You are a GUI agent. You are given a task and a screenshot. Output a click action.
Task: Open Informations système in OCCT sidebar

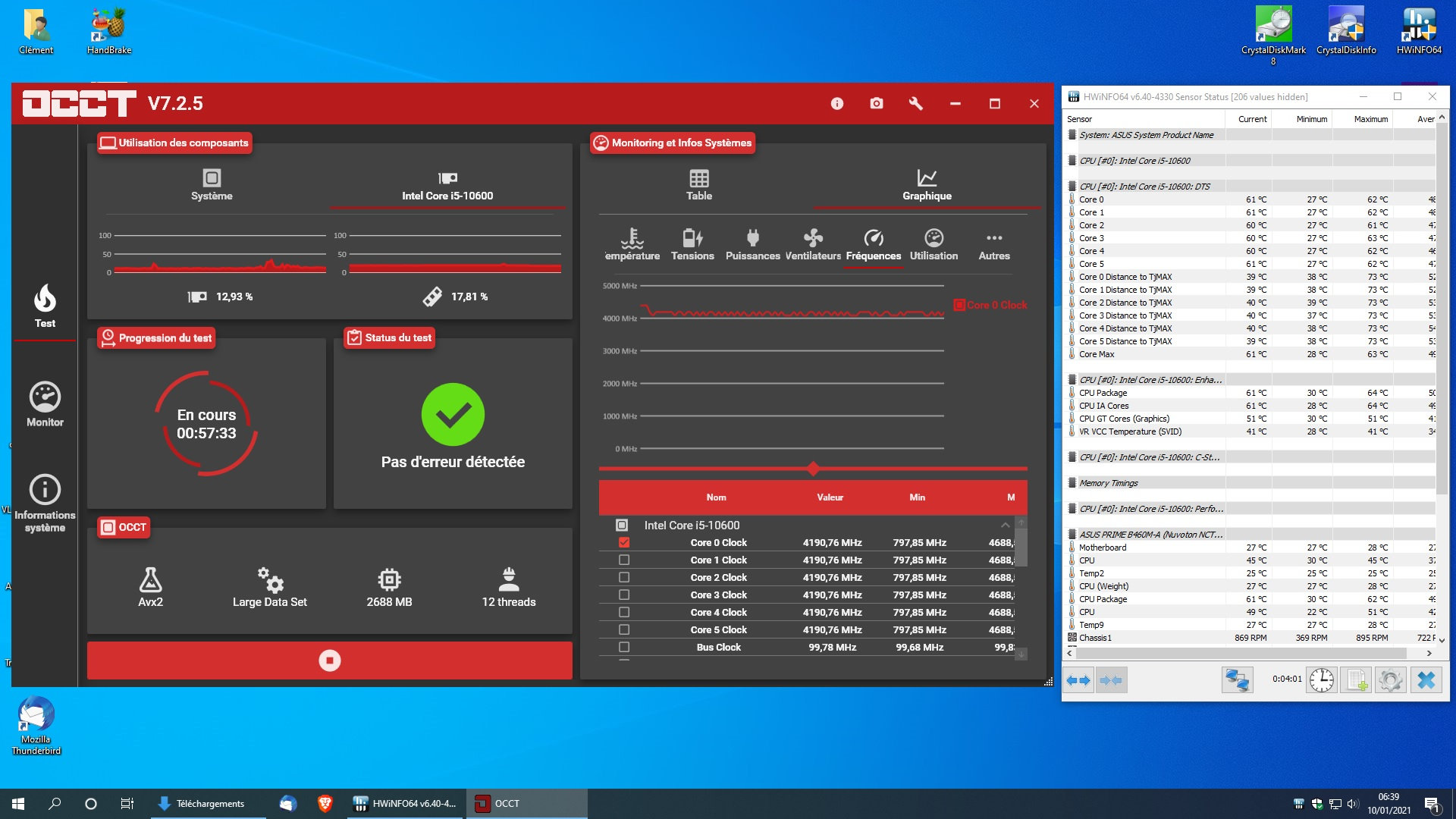coord(45,503)
